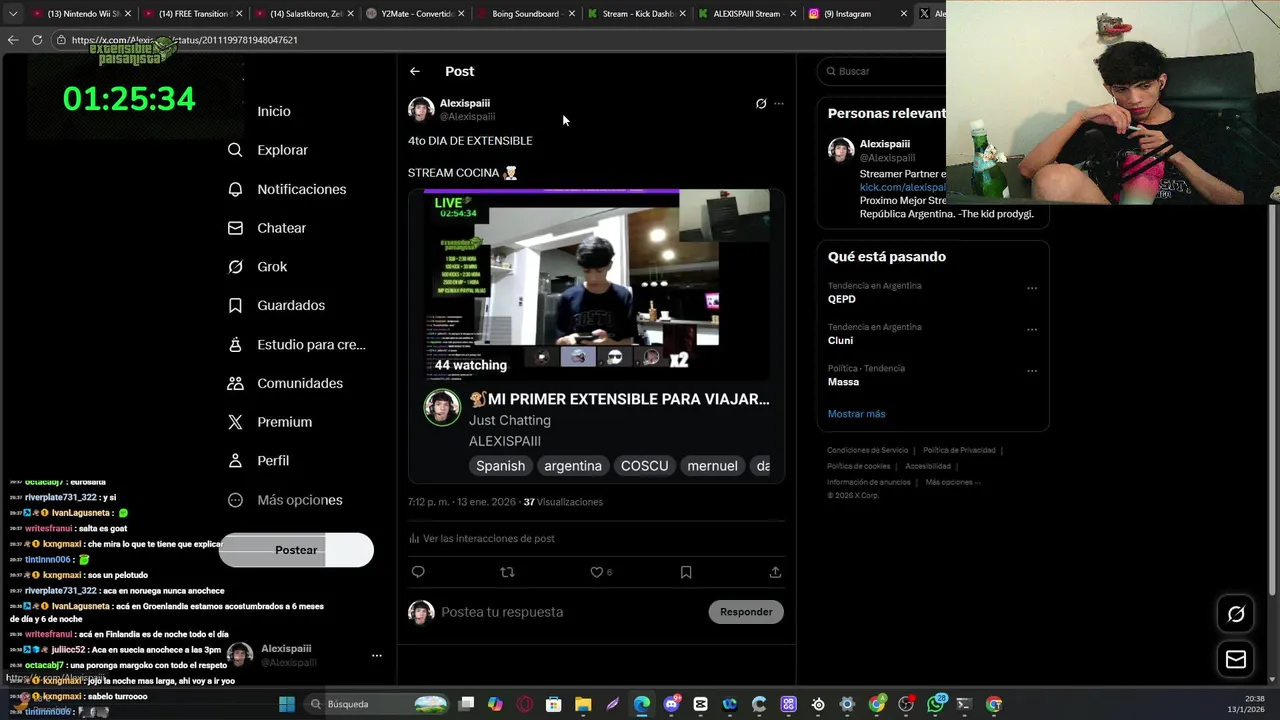Open the floating messages envelope button

(x=1236, y=659)
